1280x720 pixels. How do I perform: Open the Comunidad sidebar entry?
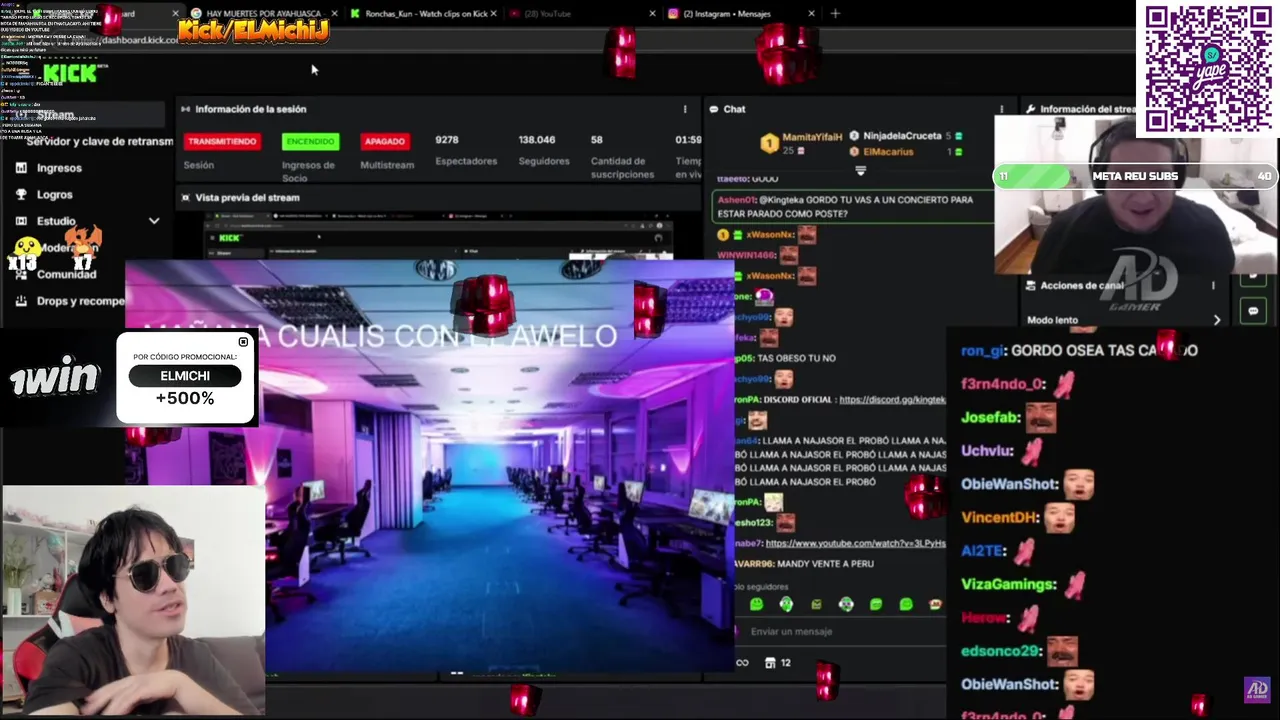point(66,274)
